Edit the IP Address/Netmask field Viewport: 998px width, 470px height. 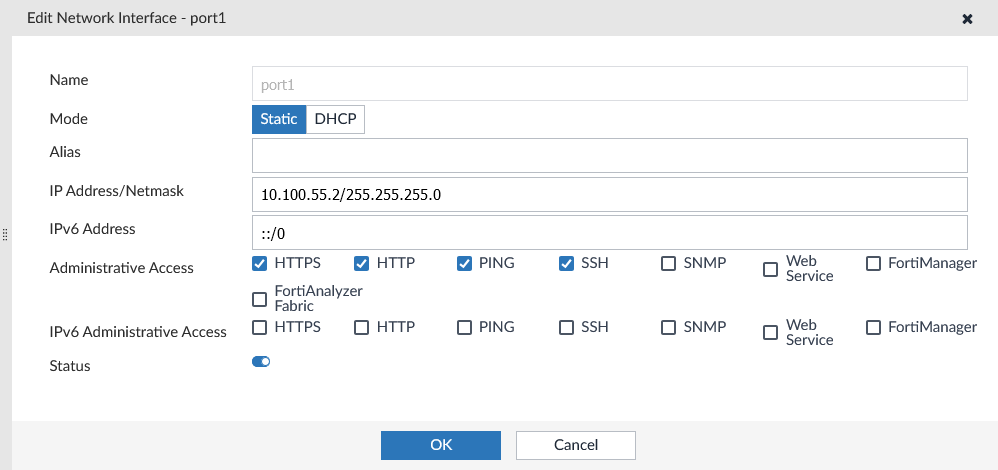tap(610, 194)
